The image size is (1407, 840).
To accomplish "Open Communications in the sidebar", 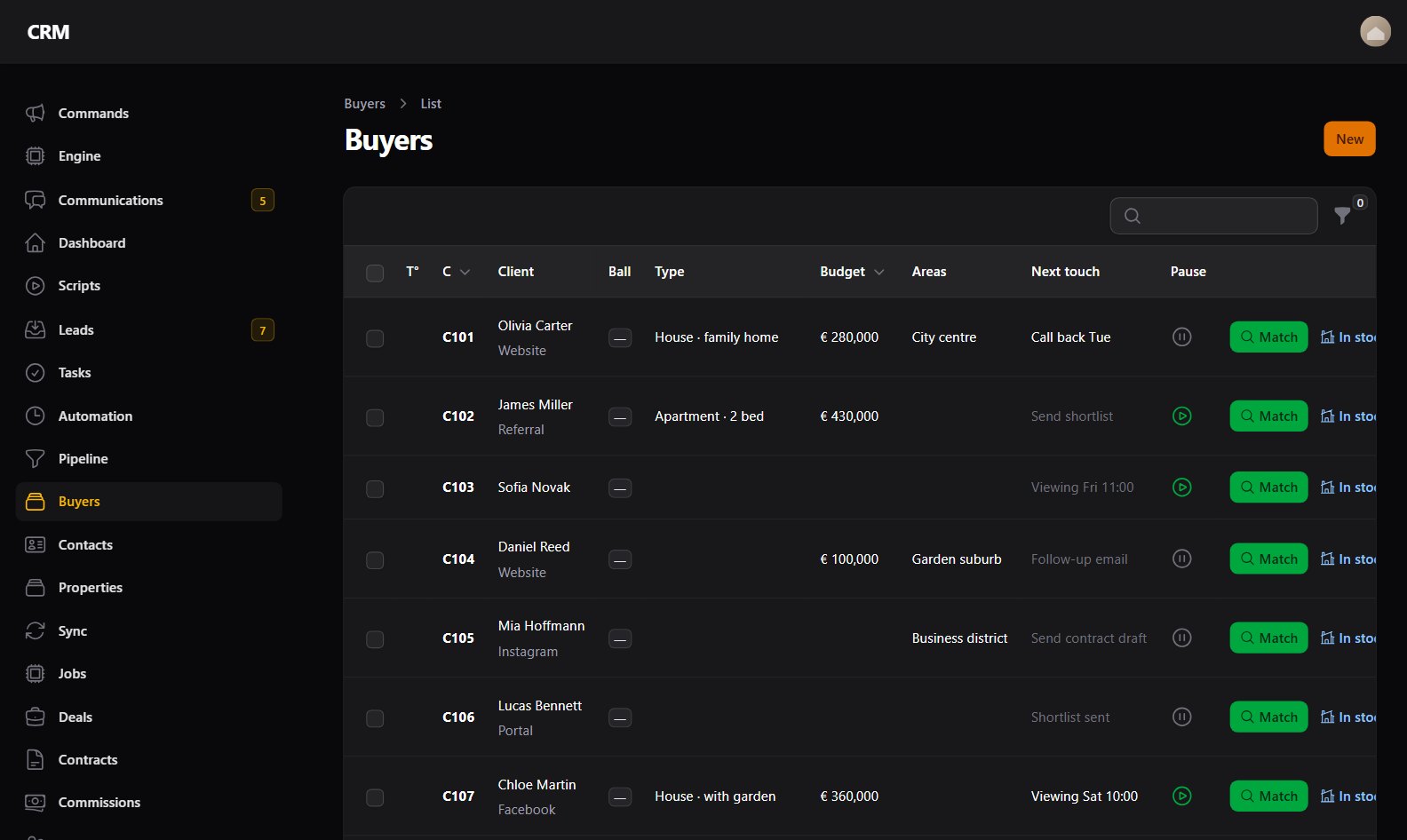I will tap(149, 200).
